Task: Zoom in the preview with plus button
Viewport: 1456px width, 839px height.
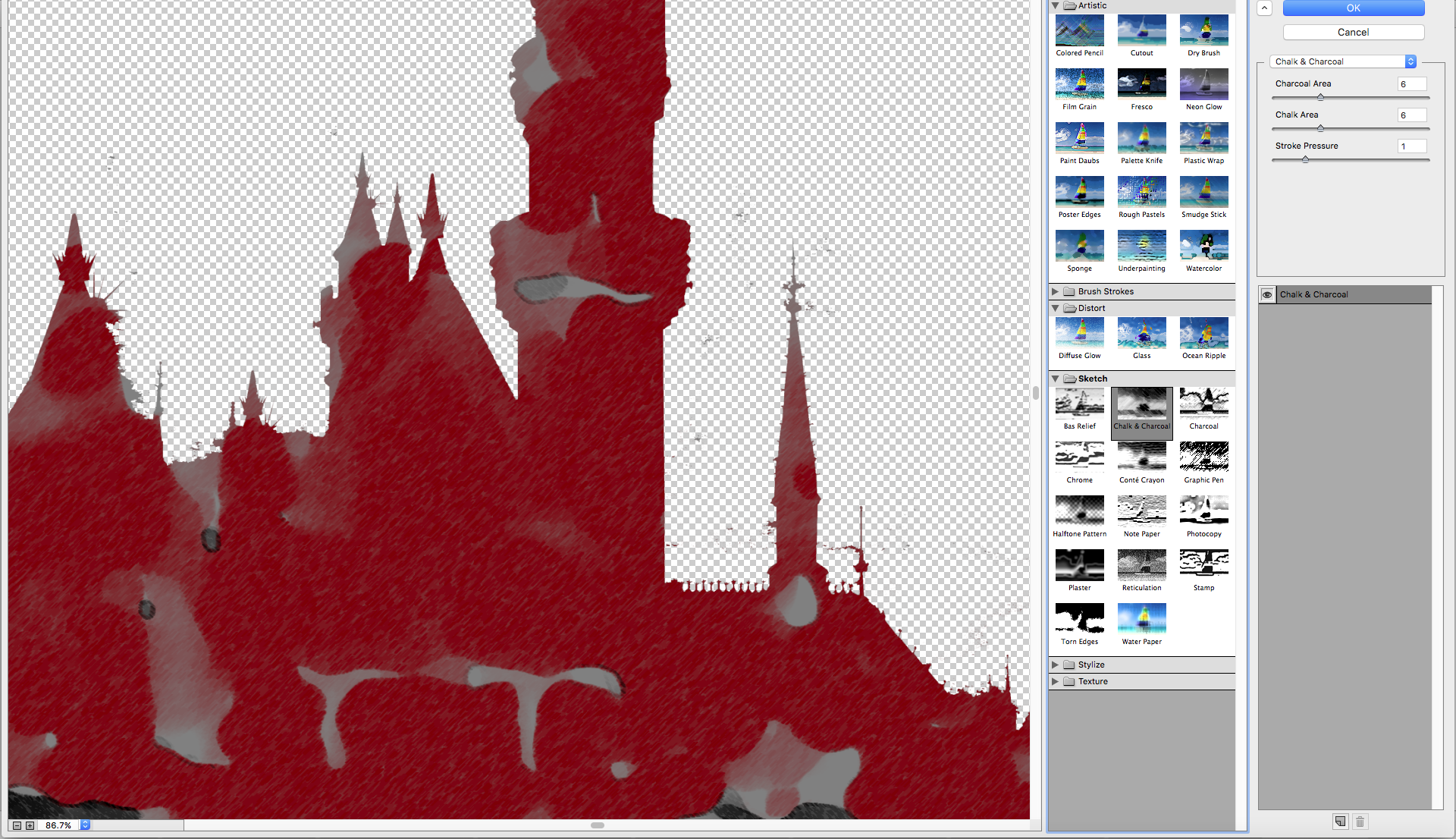Action: click(30, 825)
